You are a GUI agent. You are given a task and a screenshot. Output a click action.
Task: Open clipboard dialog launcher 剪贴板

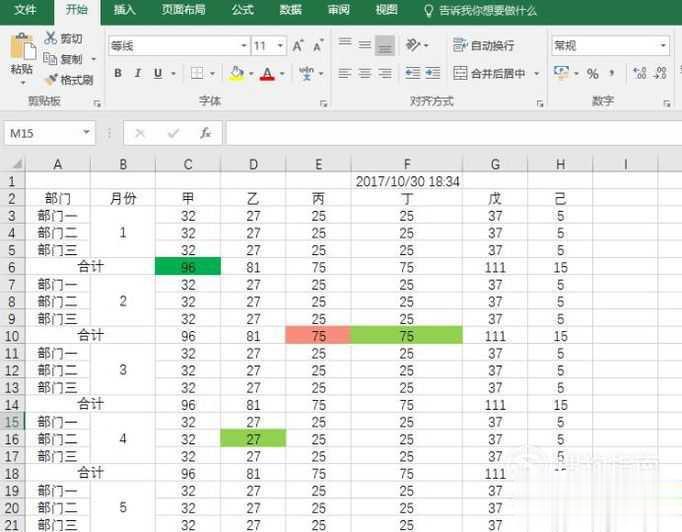point(97,104)
